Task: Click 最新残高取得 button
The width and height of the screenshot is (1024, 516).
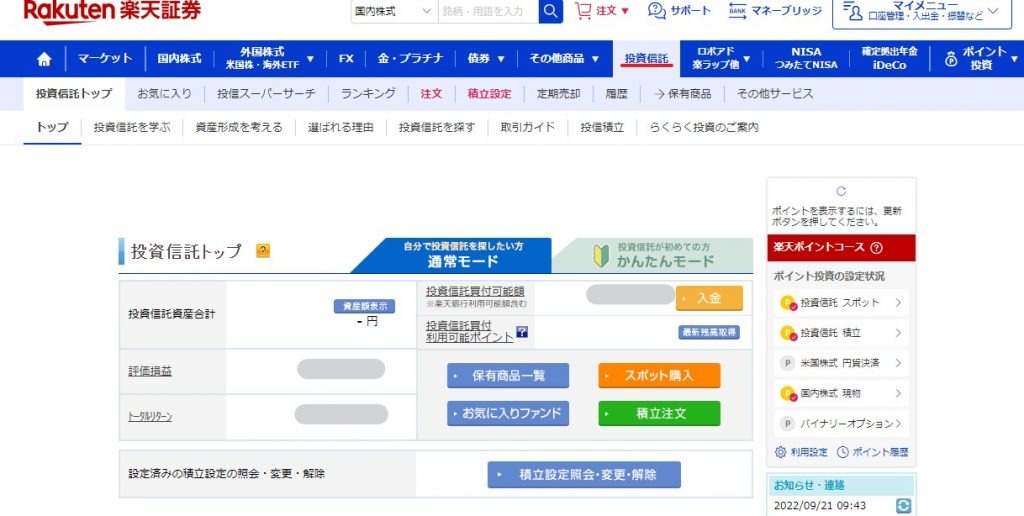Action: point(709,332)
